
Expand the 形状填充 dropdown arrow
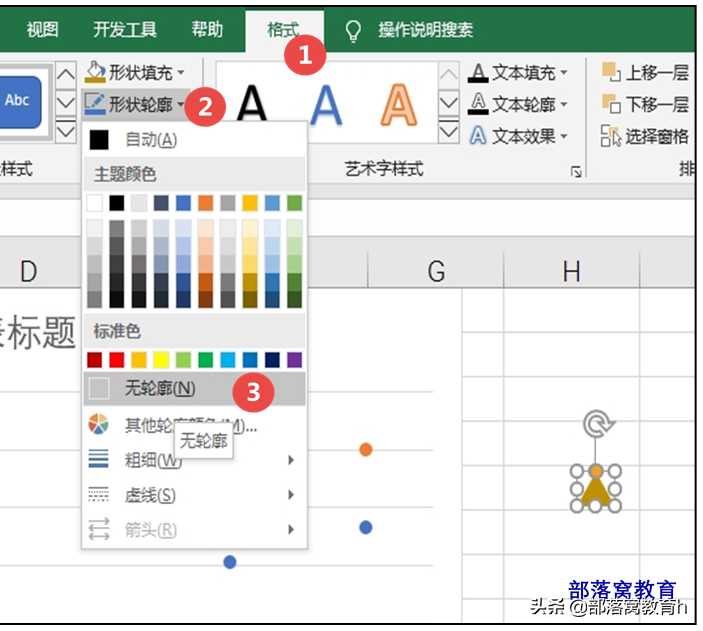pos(181,72)
